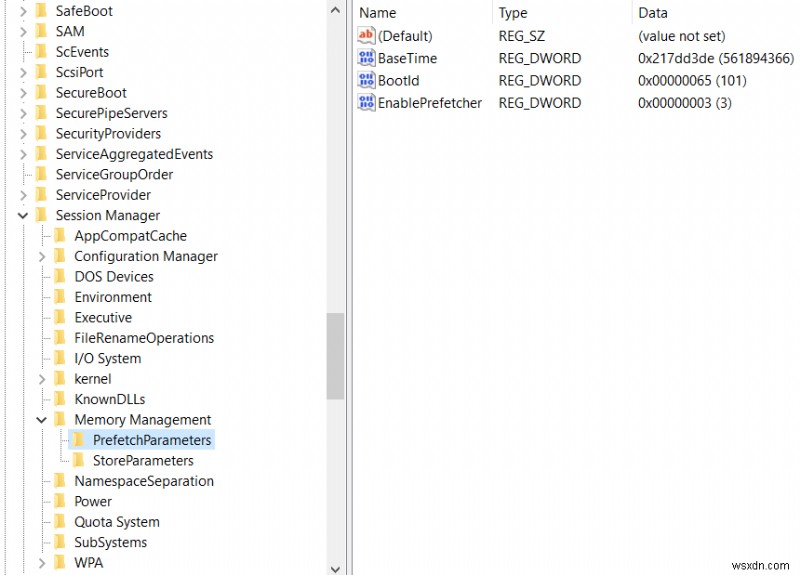Click the ScsiPort folder icon
This screenshot has width=800, height=575.
41,72
